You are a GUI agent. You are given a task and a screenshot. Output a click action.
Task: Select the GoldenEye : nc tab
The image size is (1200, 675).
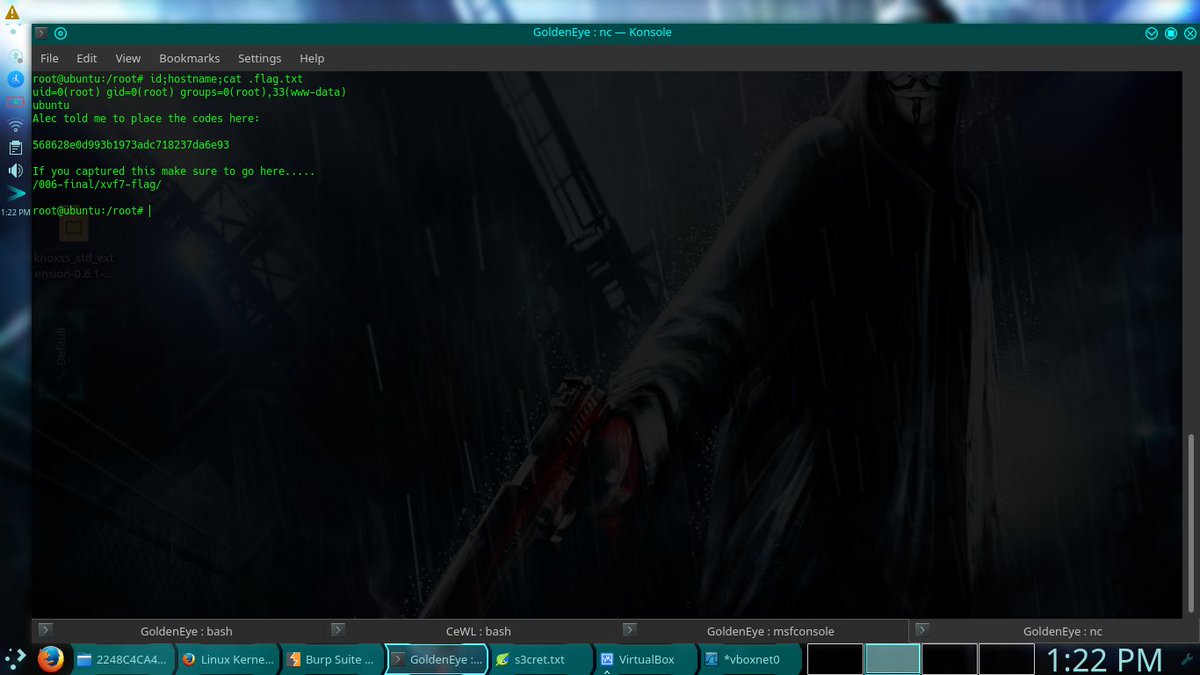pos(1055,631)
